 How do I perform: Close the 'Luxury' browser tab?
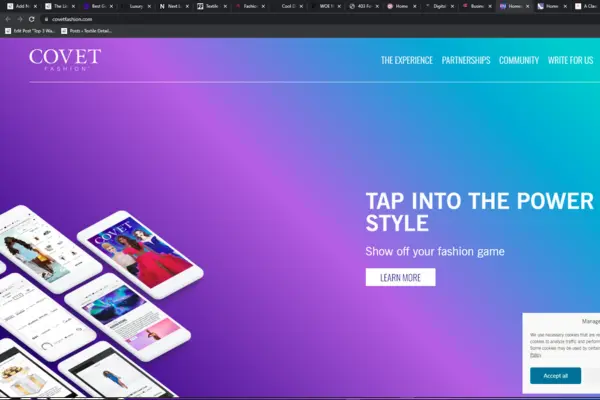coord(150,6)
